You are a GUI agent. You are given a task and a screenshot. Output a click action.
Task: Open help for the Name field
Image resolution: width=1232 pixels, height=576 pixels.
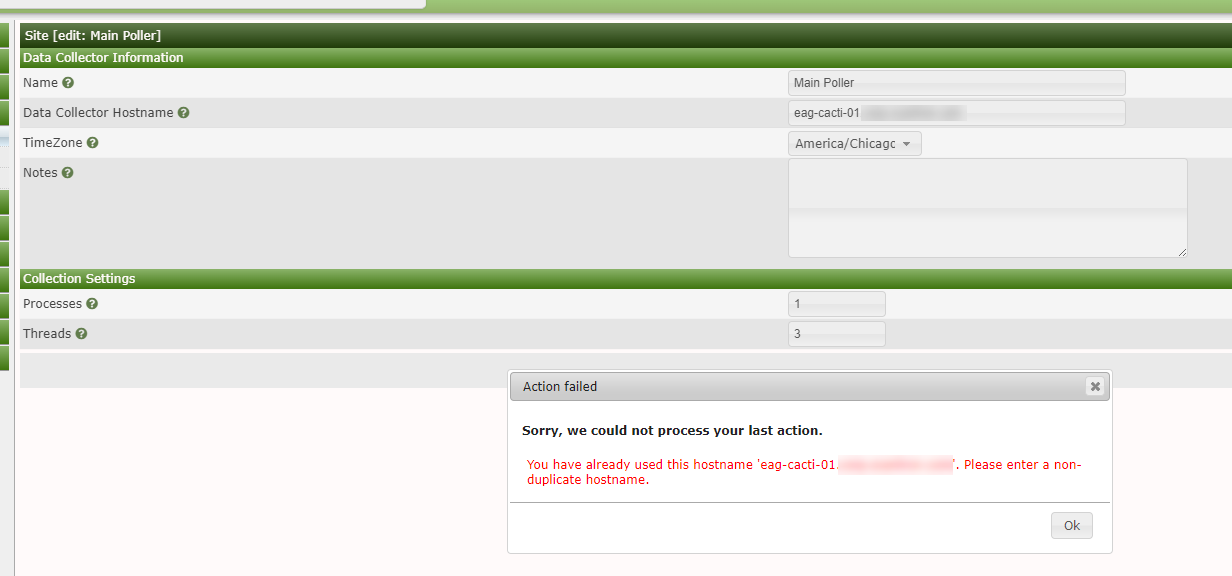point(66,82)
